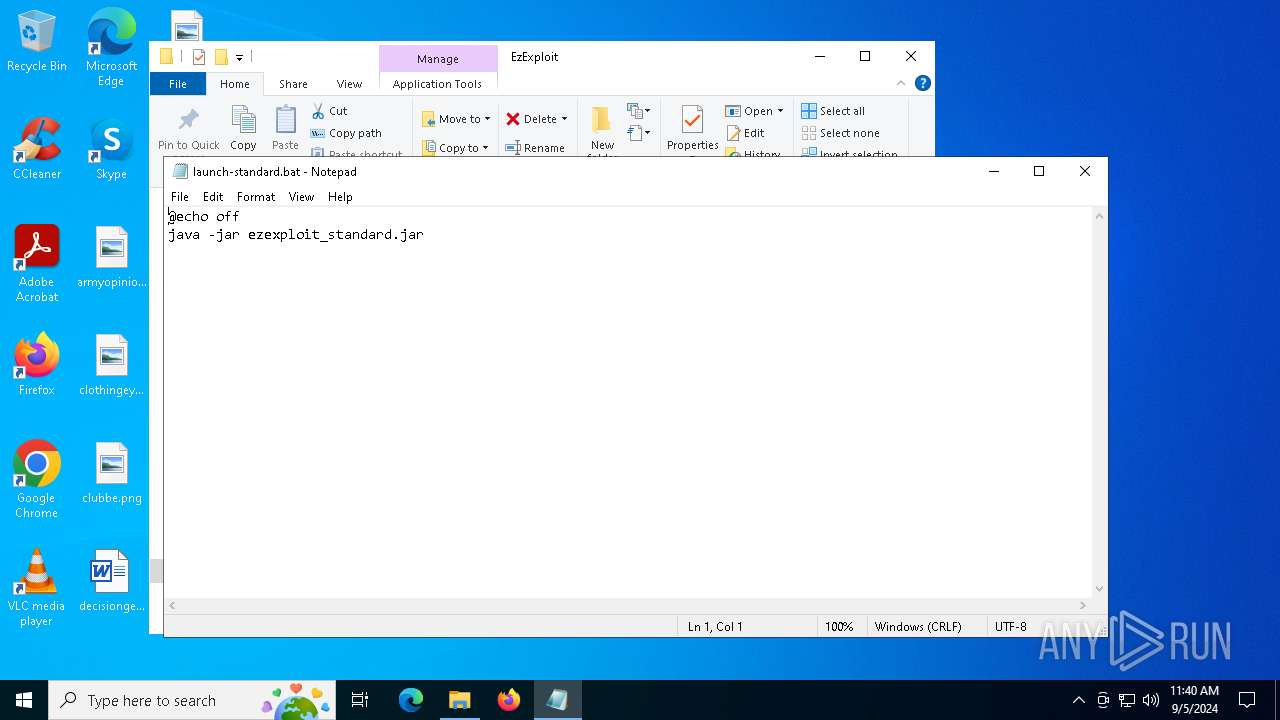Open the Recycle Bin desktop icon
1280x720 pixels.
tap(37, 42)
